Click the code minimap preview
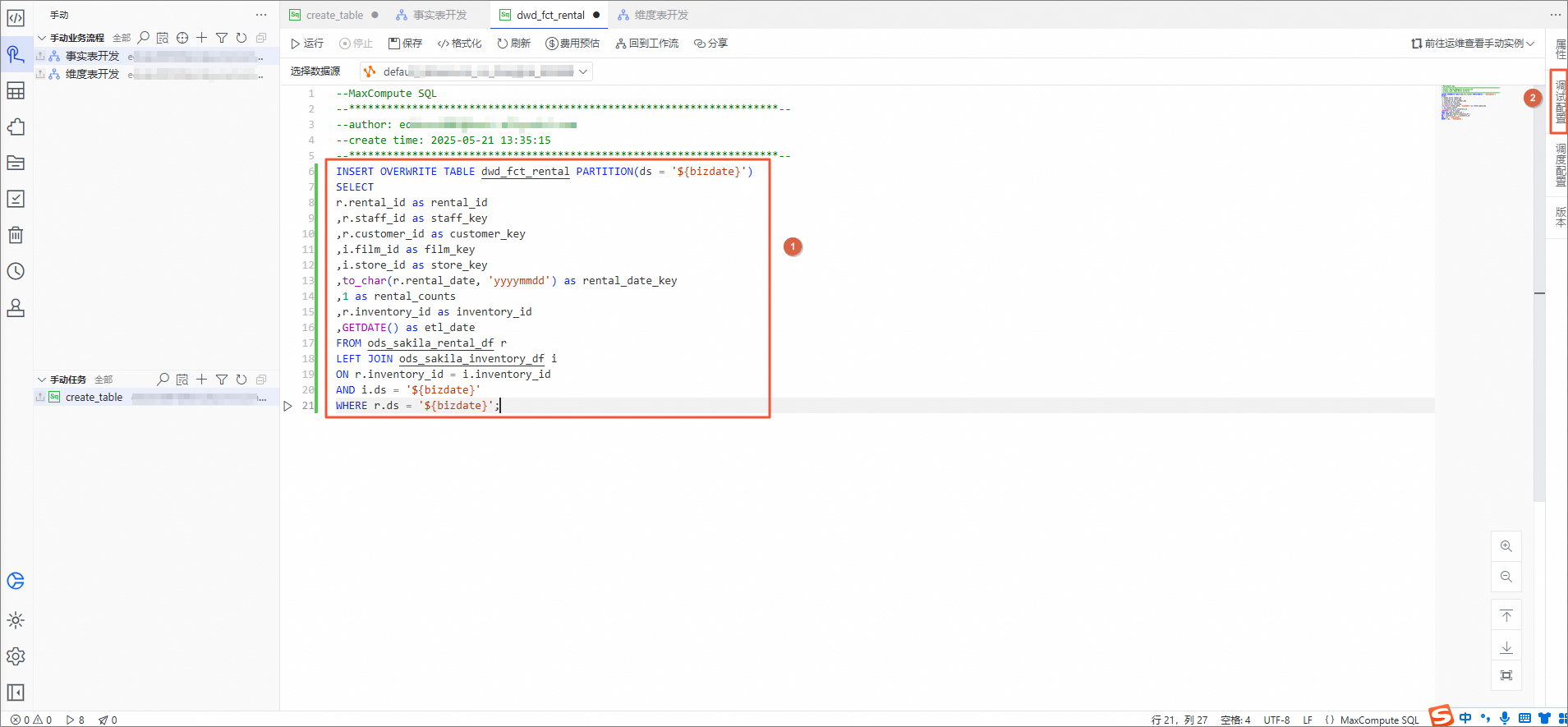The height and width of the screenshot is (727, 1568). (1470, 103)
